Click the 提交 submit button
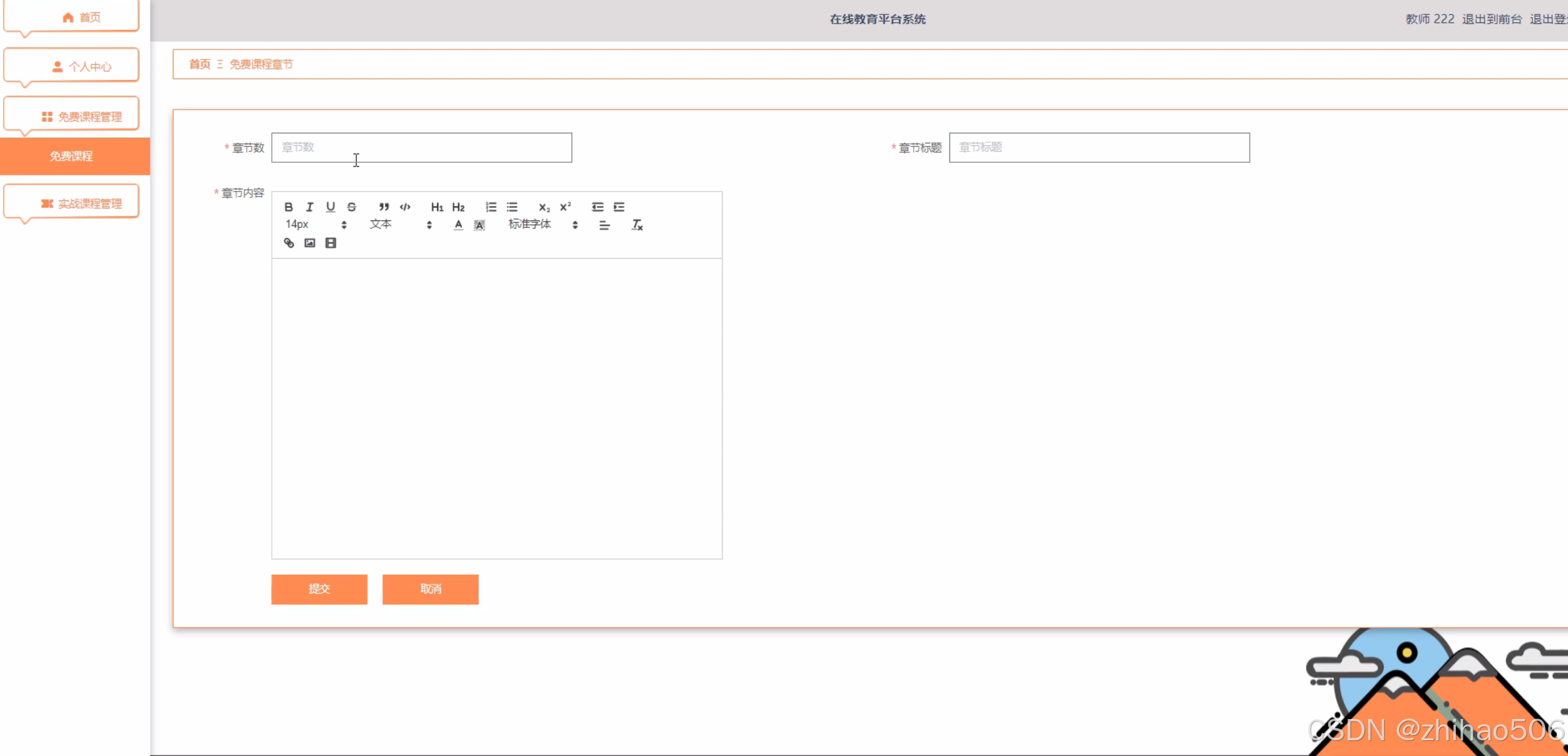Image resolution: width=1568 pixels, height=756 pixels. 319,589
